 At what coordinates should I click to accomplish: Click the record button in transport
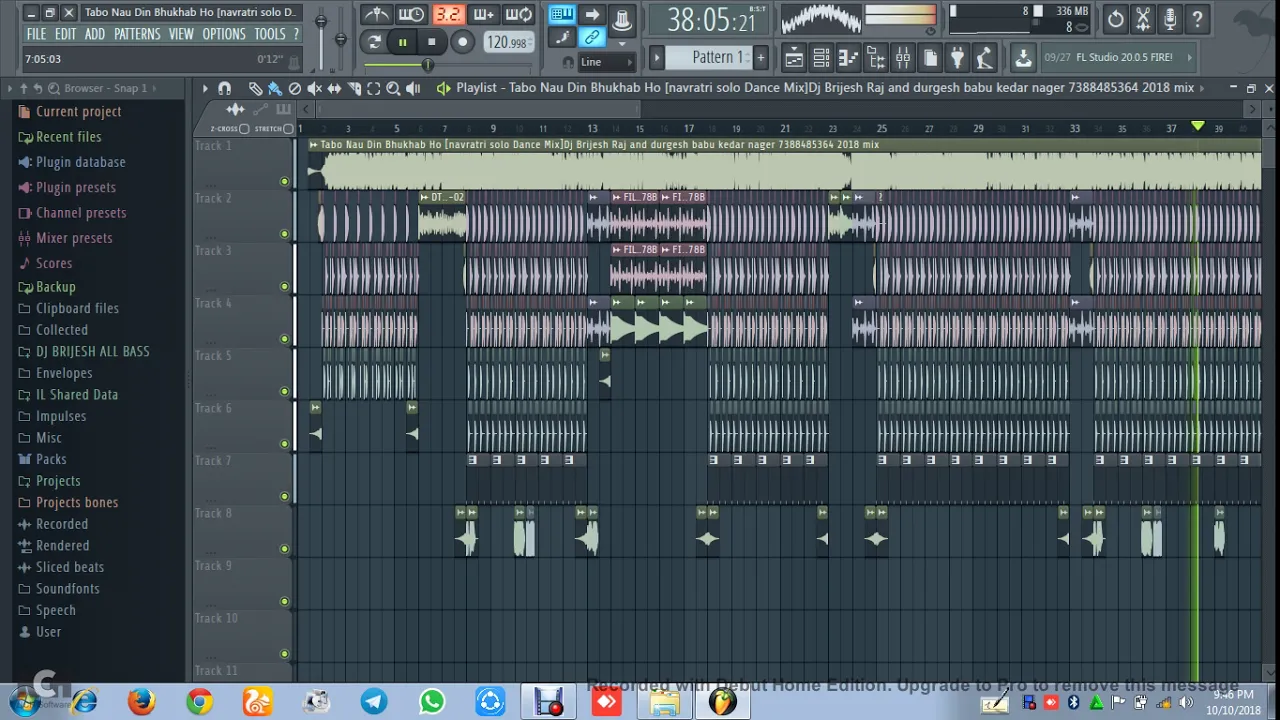pyautogui.click(x=462, y=42)
